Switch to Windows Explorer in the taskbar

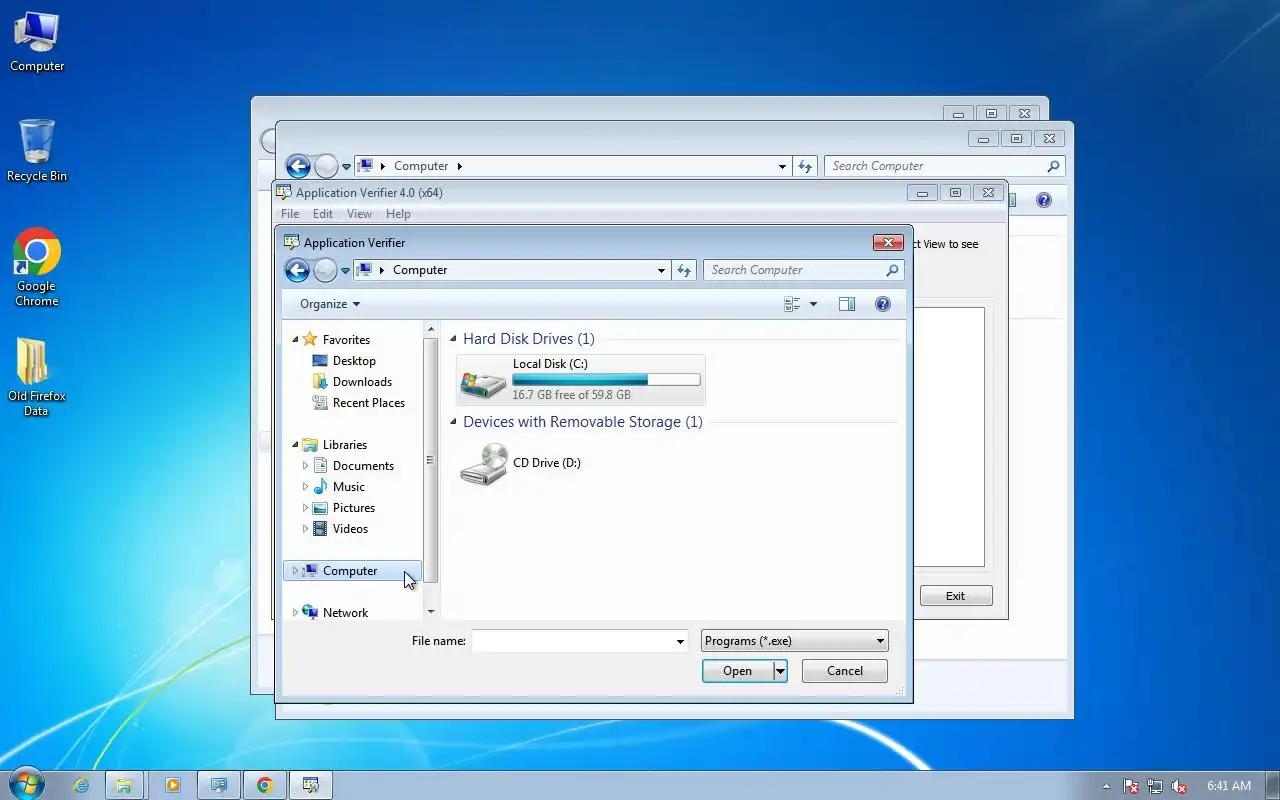124,786
